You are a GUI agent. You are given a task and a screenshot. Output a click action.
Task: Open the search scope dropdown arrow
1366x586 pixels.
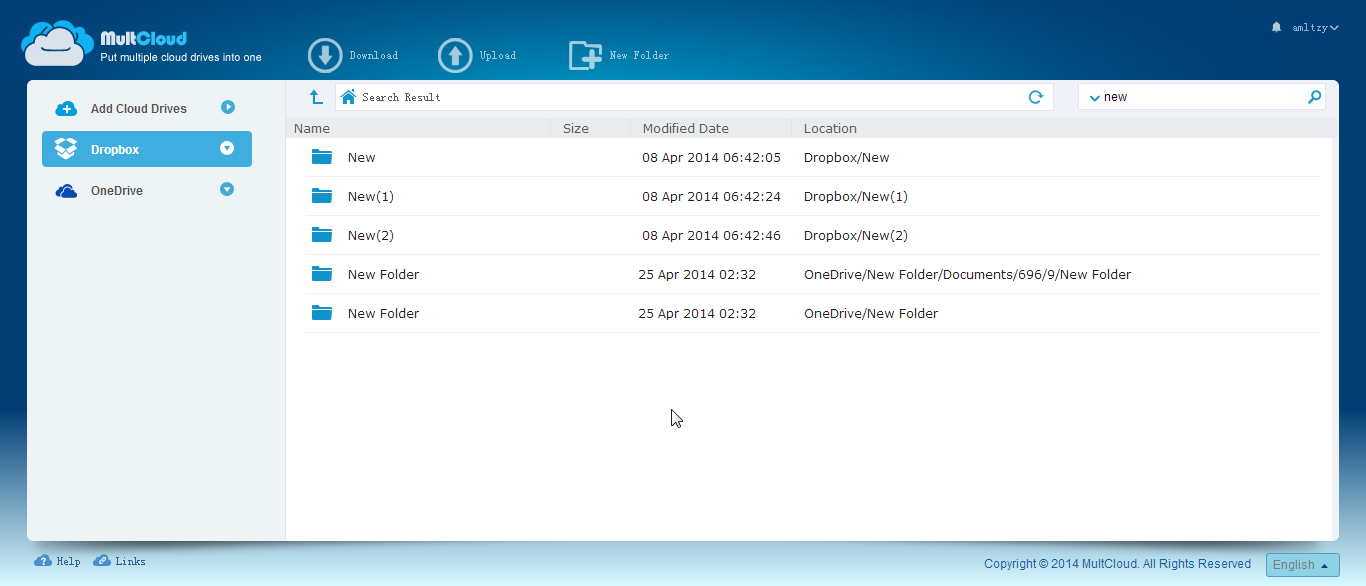tap(1094, 98)
